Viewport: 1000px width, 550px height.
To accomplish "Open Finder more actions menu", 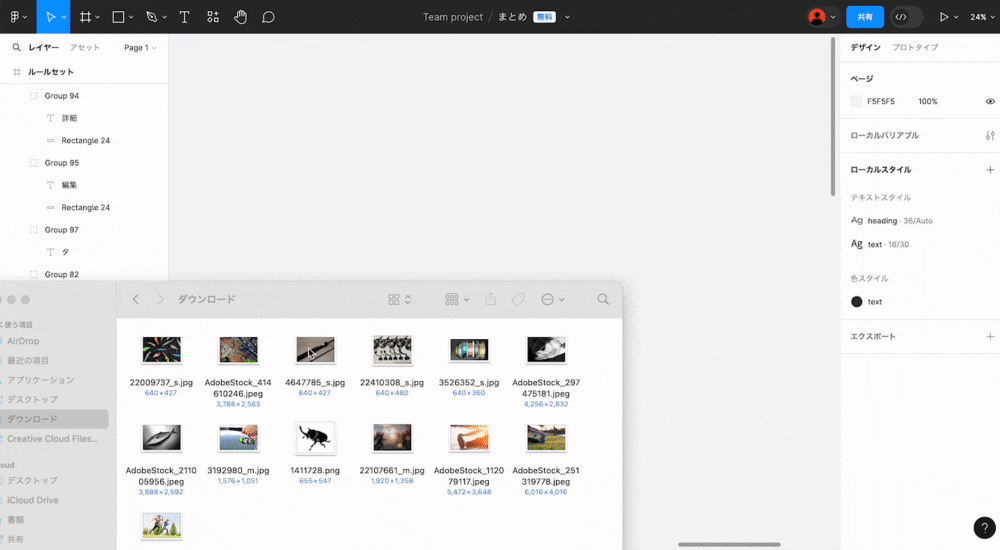I will tap(552, 299).
